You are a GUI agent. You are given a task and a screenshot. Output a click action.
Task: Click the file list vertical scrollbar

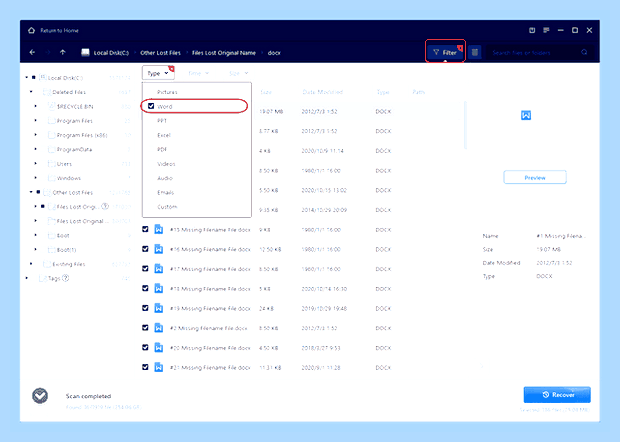465,125
